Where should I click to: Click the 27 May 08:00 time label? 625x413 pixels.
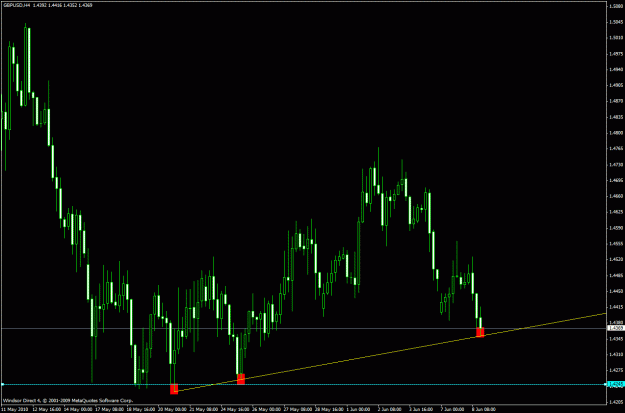point(296,409)
